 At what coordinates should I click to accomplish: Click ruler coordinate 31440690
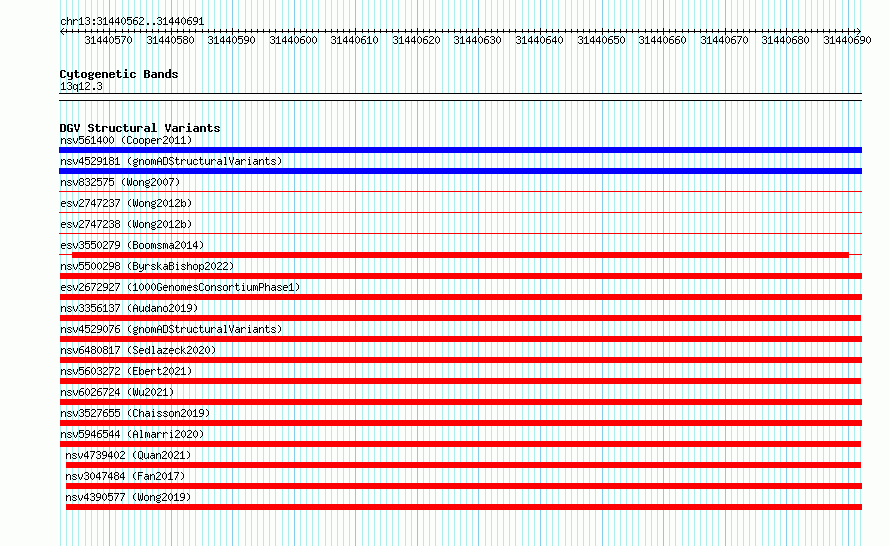tap(847, 40)
